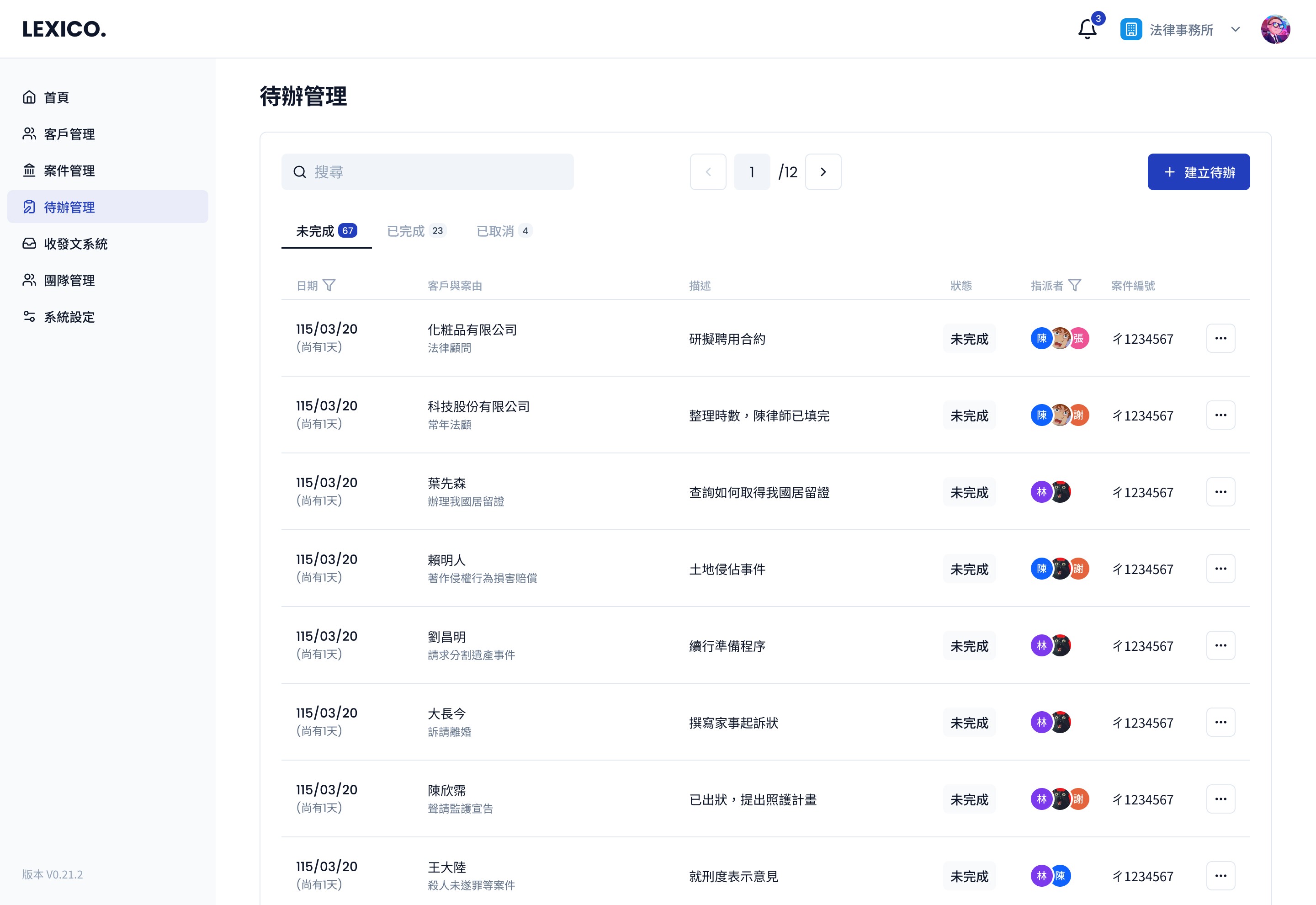Open 客戶管理 in sidebar

pos(69,134)
